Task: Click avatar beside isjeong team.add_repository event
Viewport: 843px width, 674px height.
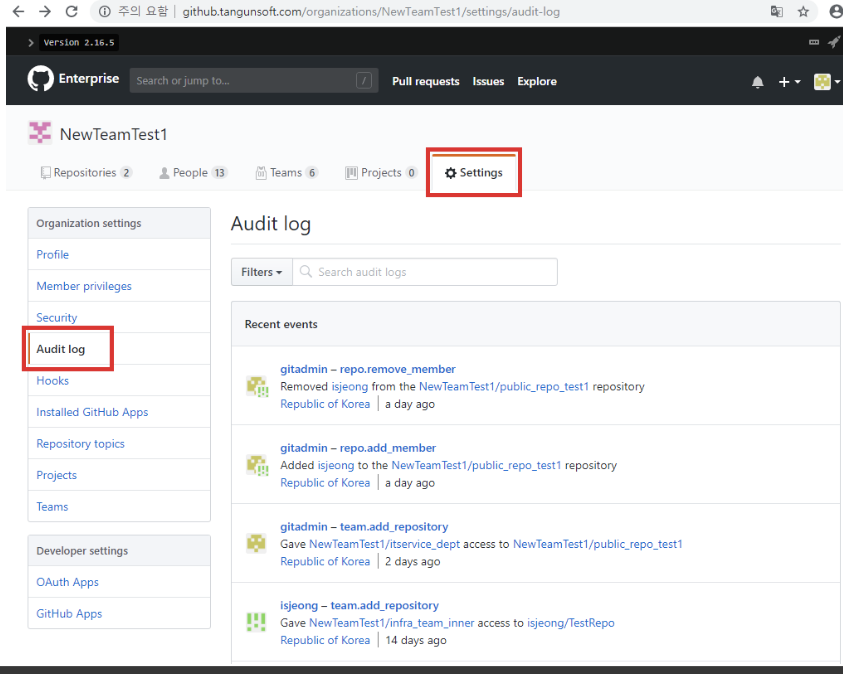Action: (x=256, y=622)
